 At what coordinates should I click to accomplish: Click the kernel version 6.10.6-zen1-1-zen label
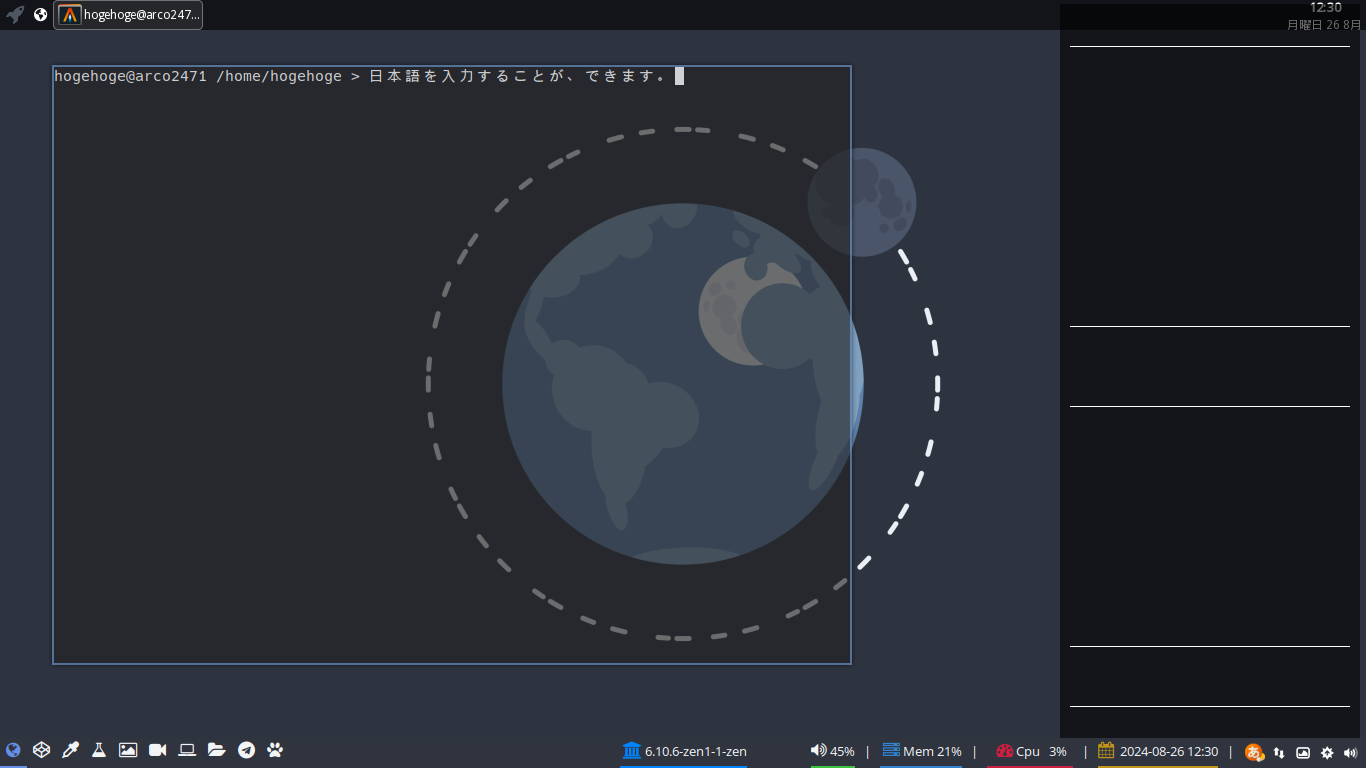[696, 751]
